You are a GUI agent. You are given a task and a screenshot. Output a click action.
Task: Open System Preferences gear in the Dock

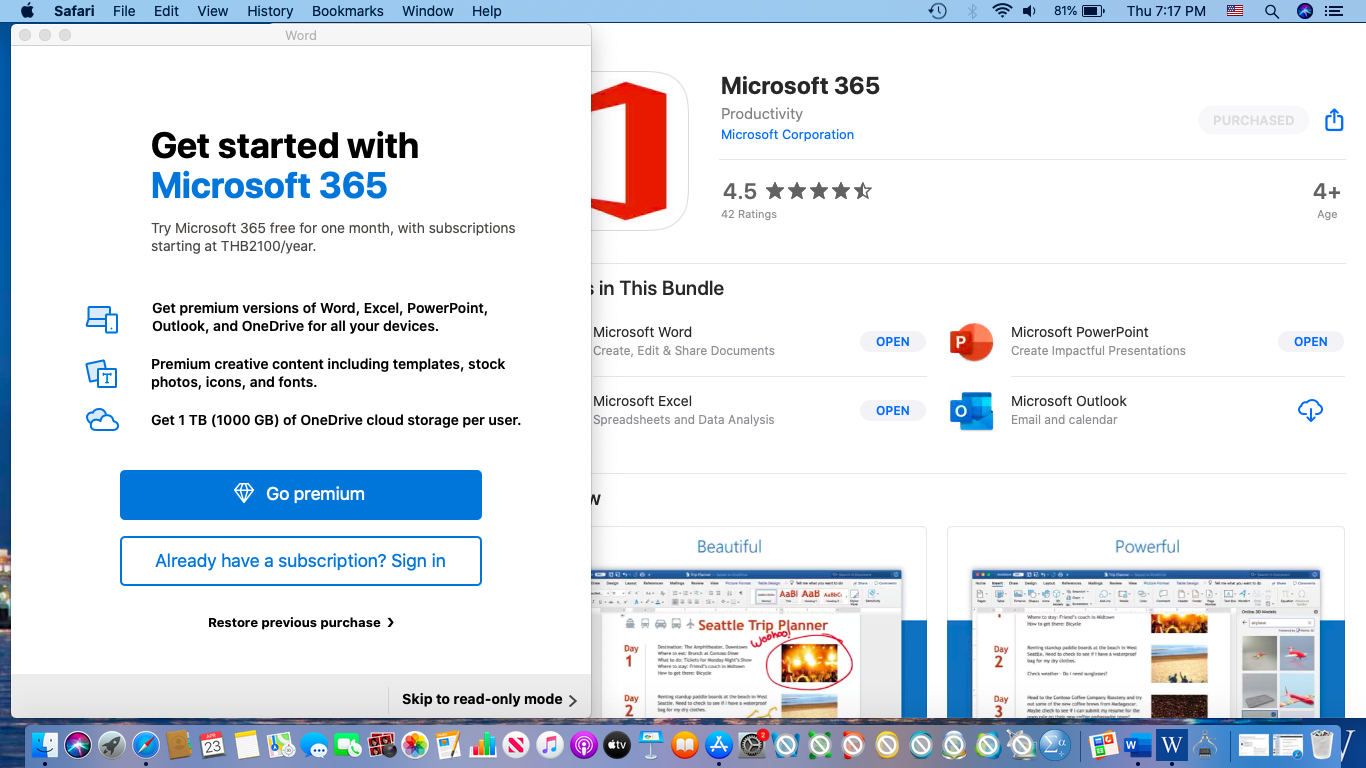[x=752, y=745]
